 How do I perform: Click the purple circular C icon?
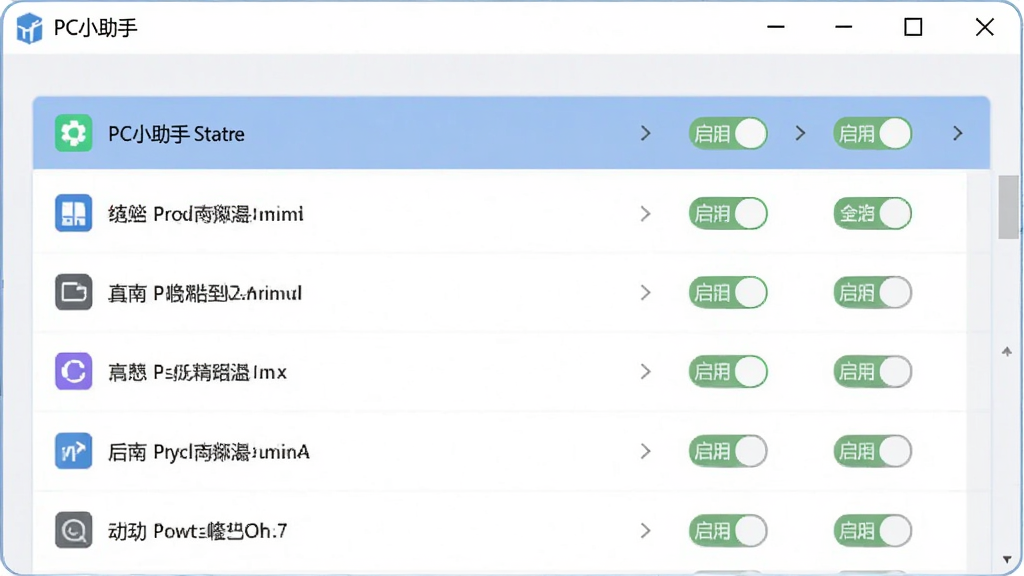tap(73, 372)
